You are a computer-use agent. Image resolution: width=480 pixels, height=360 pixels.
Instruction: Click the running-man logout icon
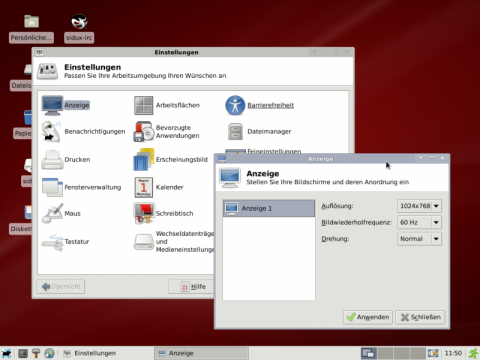[x=473, y=353]
